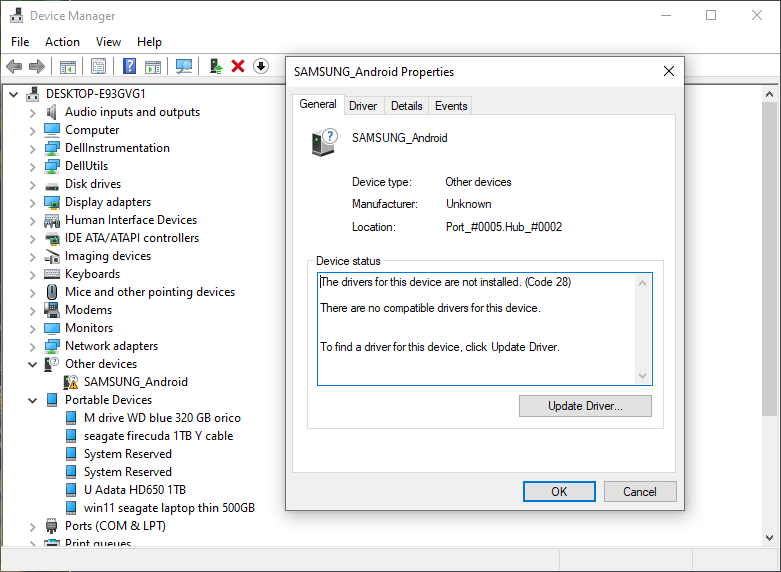Click the Display adapters icon

pos(52,203)
